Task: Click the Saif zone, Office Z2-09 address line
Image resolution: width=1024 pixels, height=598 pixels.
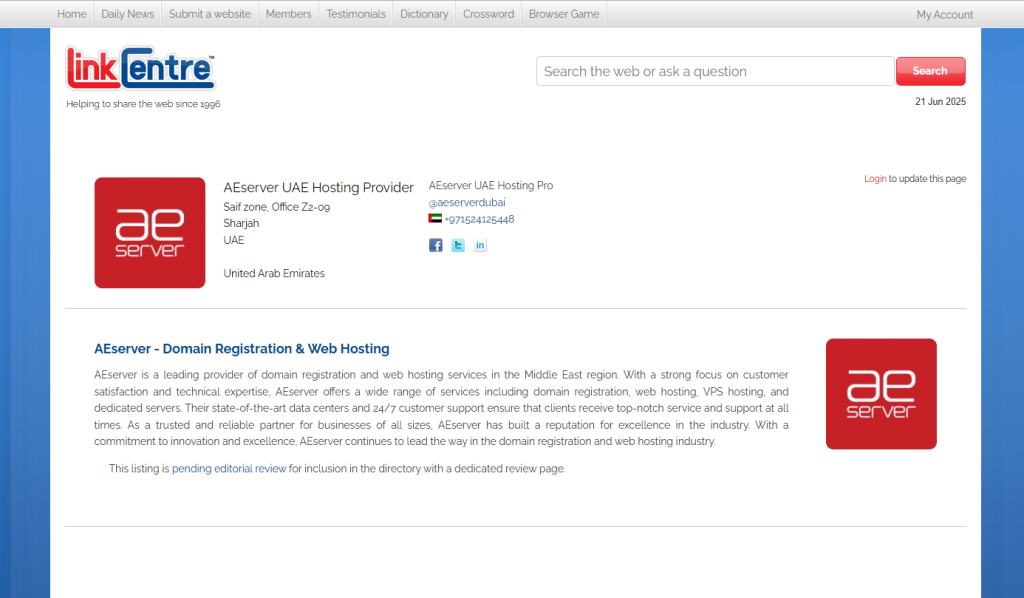Action: [x=277, y=207]
